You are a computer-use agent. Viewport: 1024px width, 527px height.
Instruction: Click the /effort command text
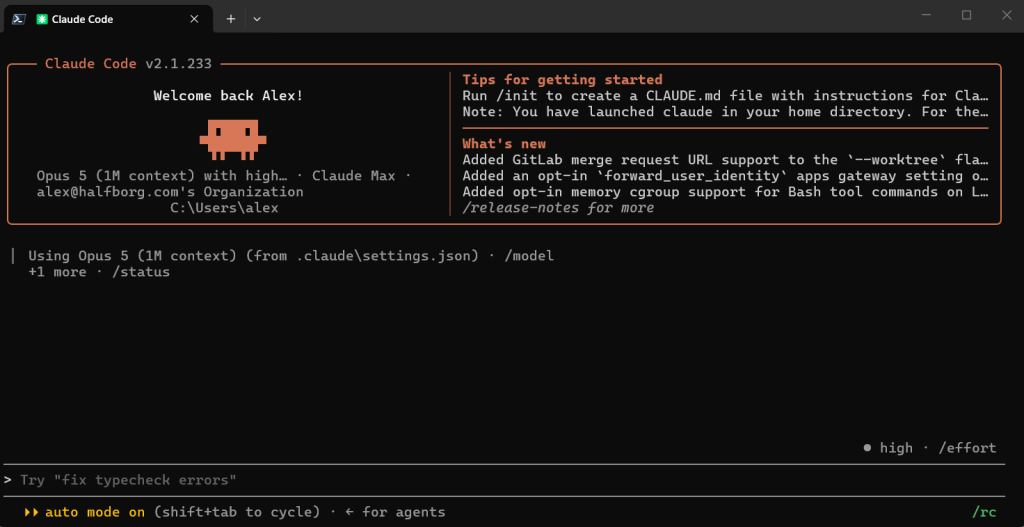(967, 448)
